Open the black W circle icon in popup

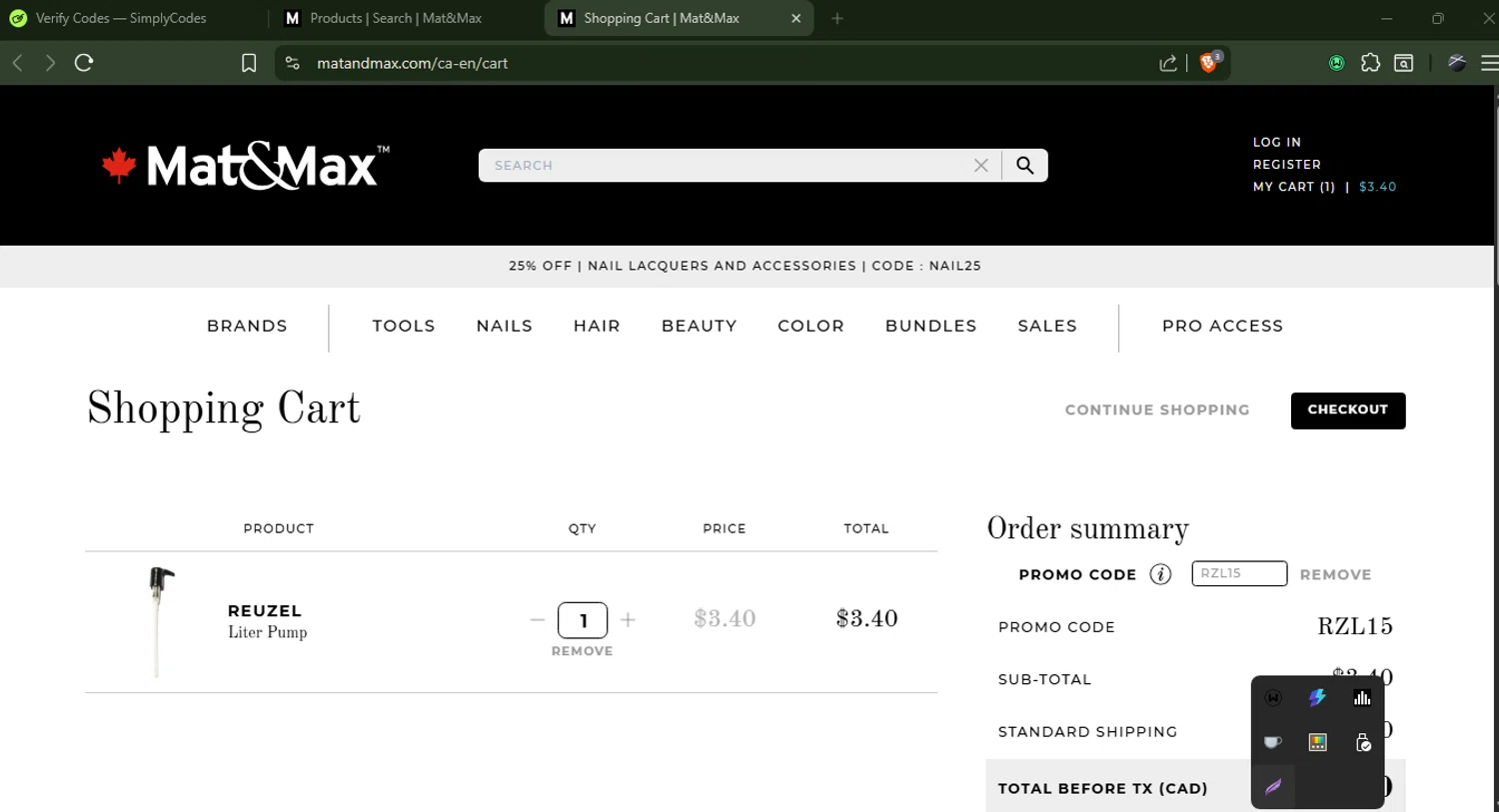point(1273,698)
